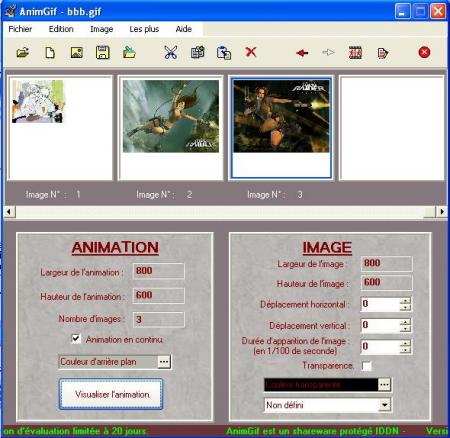Increase Durée d'apparition with up spinner
Viewport: 450px width, 438px height.
[x=405, y=343]
